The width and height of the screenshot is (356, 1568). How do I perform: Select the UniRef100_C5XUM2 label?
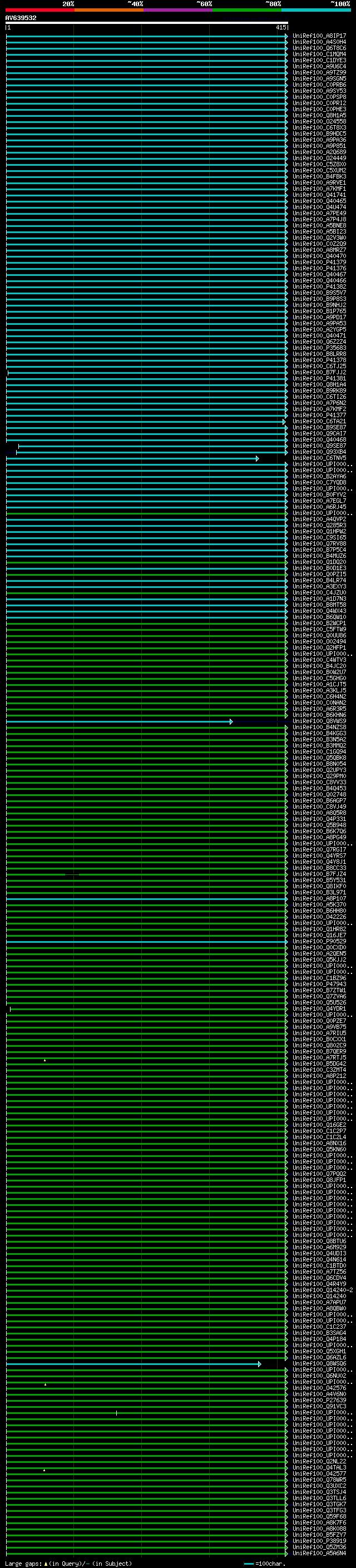(x=319, y=170)
